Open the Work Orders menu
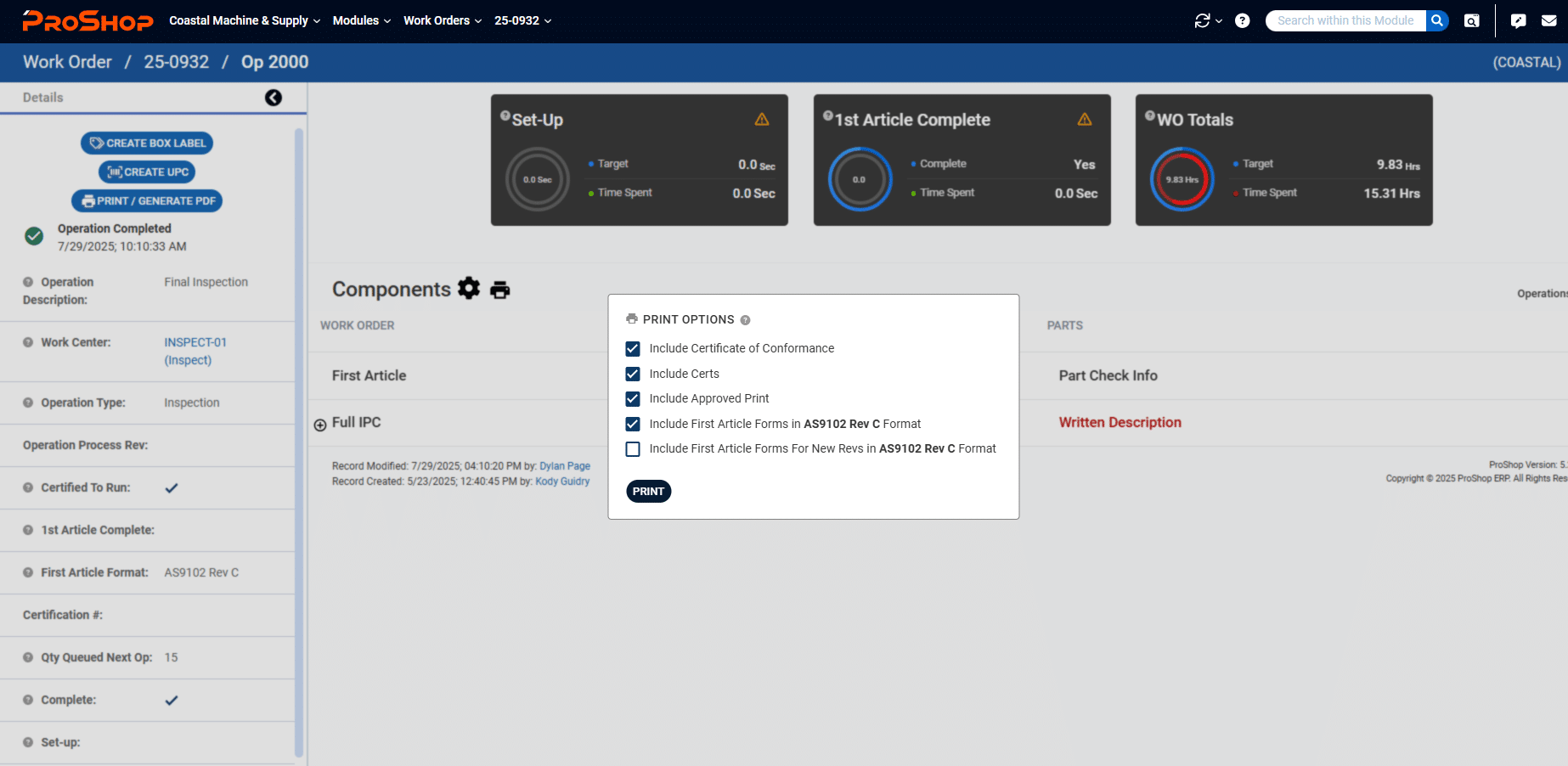 click(443, 20)
